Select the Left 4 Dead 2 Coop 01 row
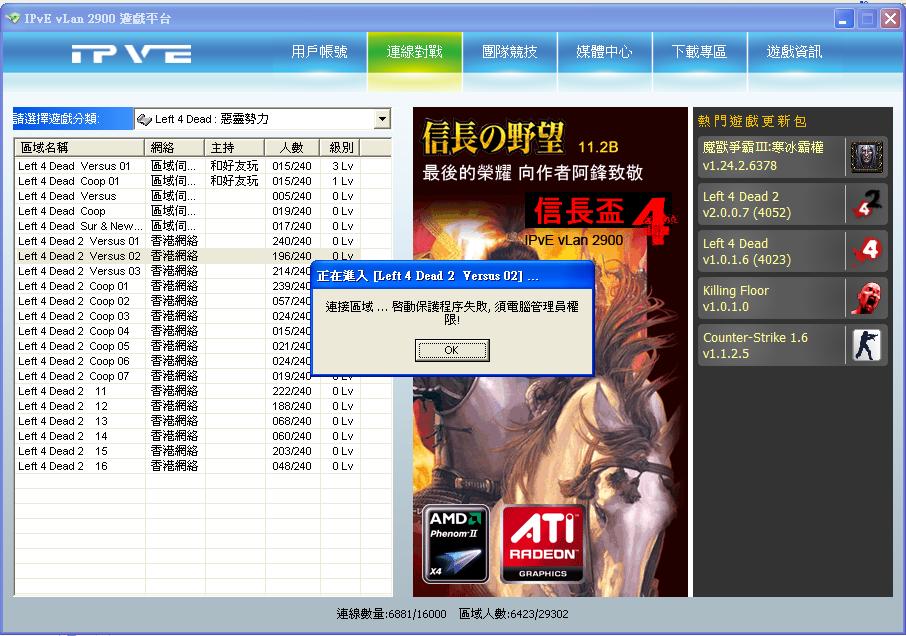906x636 pixels. pyautogui.click(x=164, y=286)
